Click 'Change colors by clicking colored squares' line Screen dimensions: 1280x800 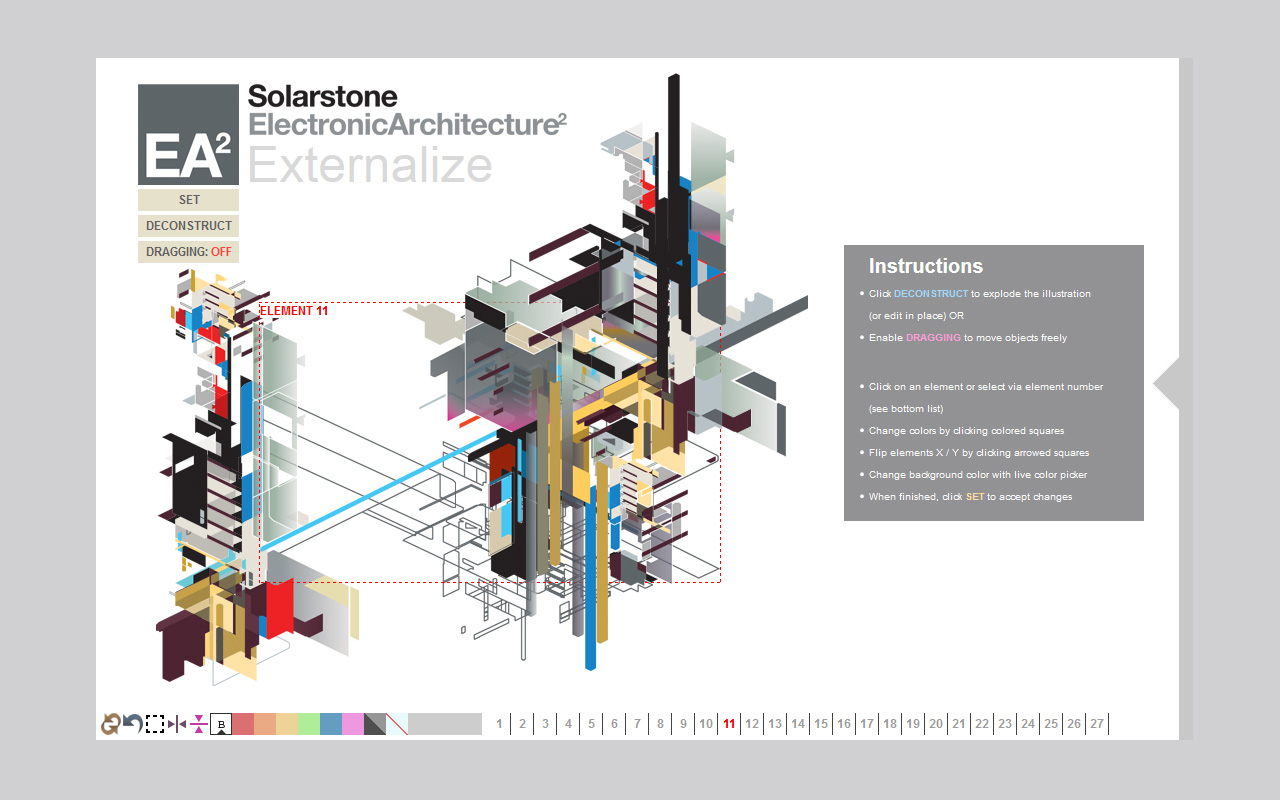966,431
